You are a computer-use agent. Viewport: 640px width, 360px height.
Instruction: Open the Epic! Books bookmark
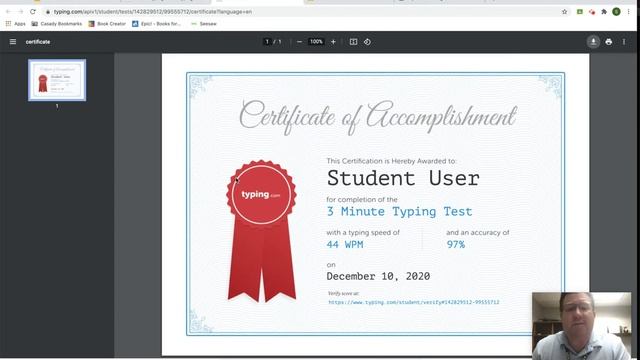click(x=156, y=24)
